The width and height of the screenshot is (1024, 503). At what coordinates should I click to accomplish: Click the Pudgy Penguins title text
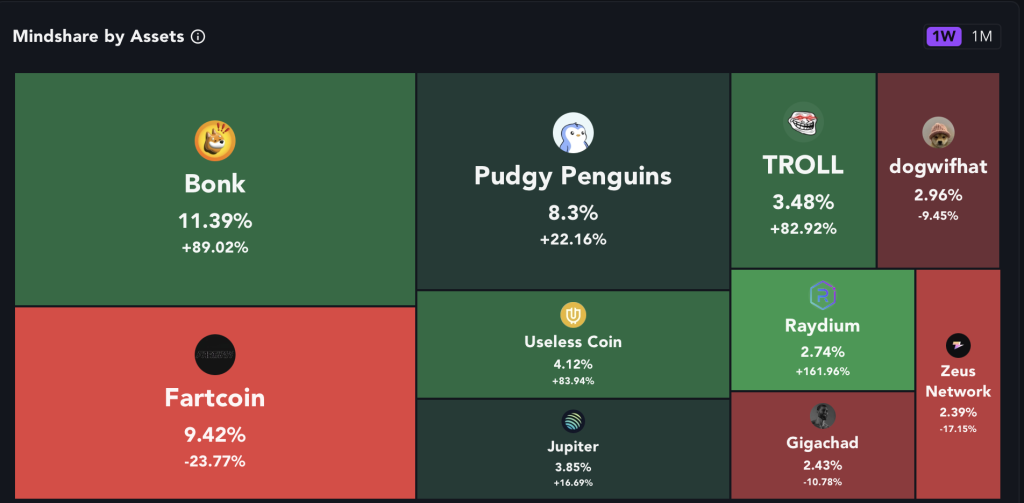pos(573,176)
